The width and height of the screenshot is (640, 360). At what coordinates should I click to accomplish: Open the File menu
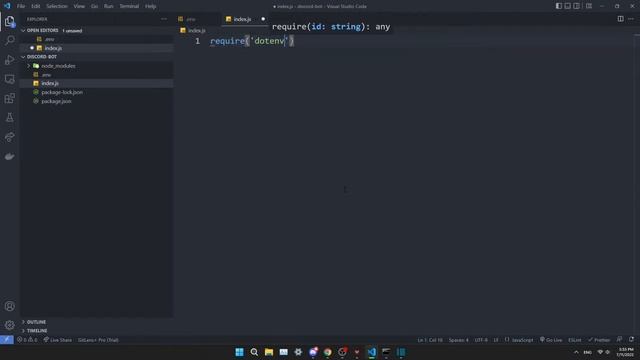point(21,6)
